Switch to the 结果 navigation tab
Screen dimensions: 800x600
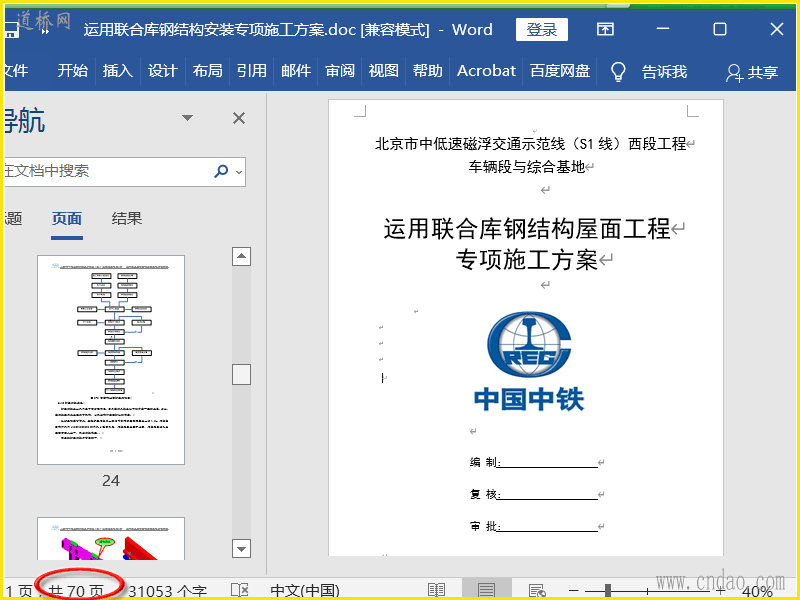point(127,219)
